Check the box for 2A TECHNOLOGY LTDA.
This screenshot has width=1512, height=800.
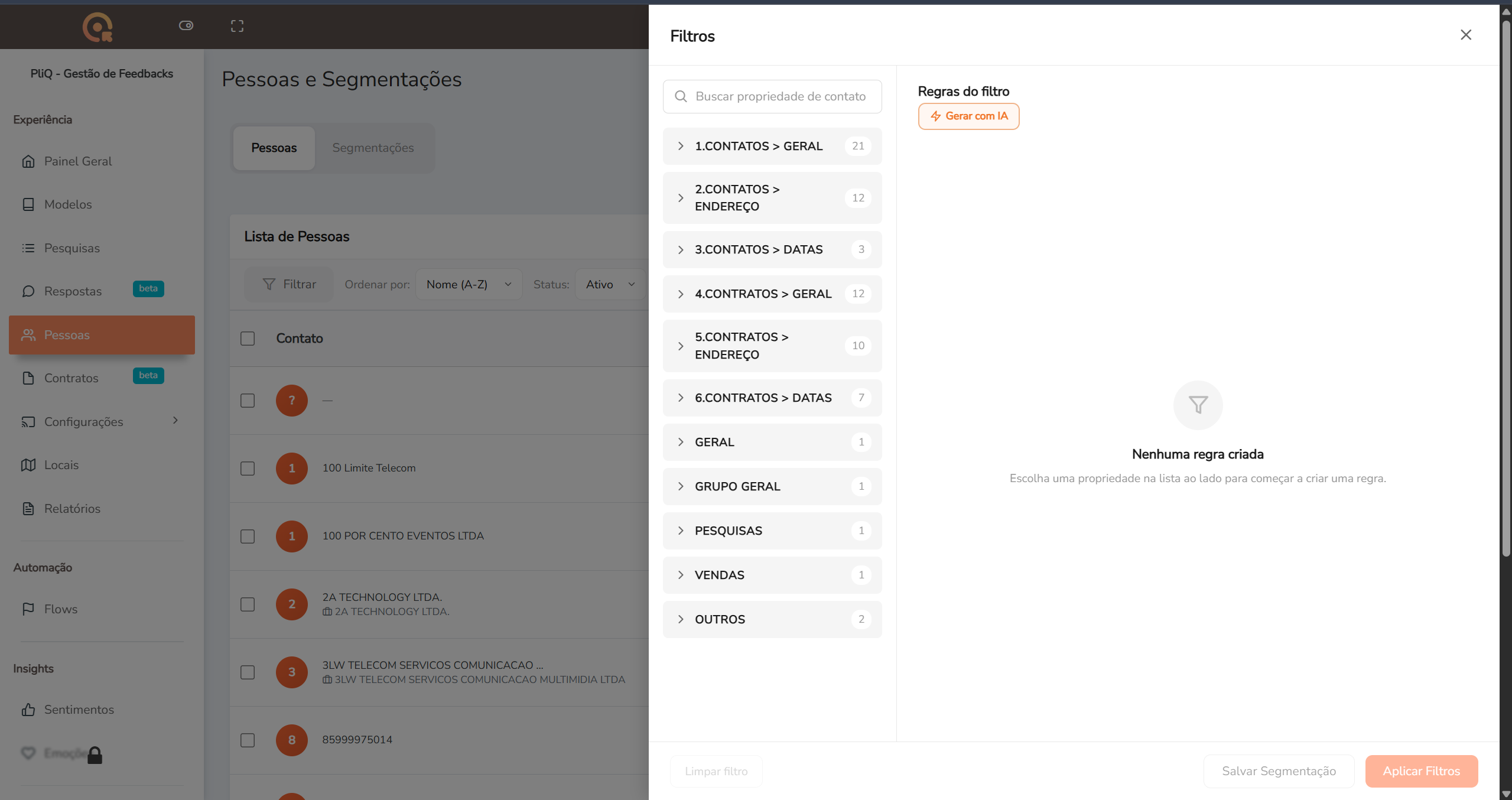pyautogui.click(x=248, y=604)
